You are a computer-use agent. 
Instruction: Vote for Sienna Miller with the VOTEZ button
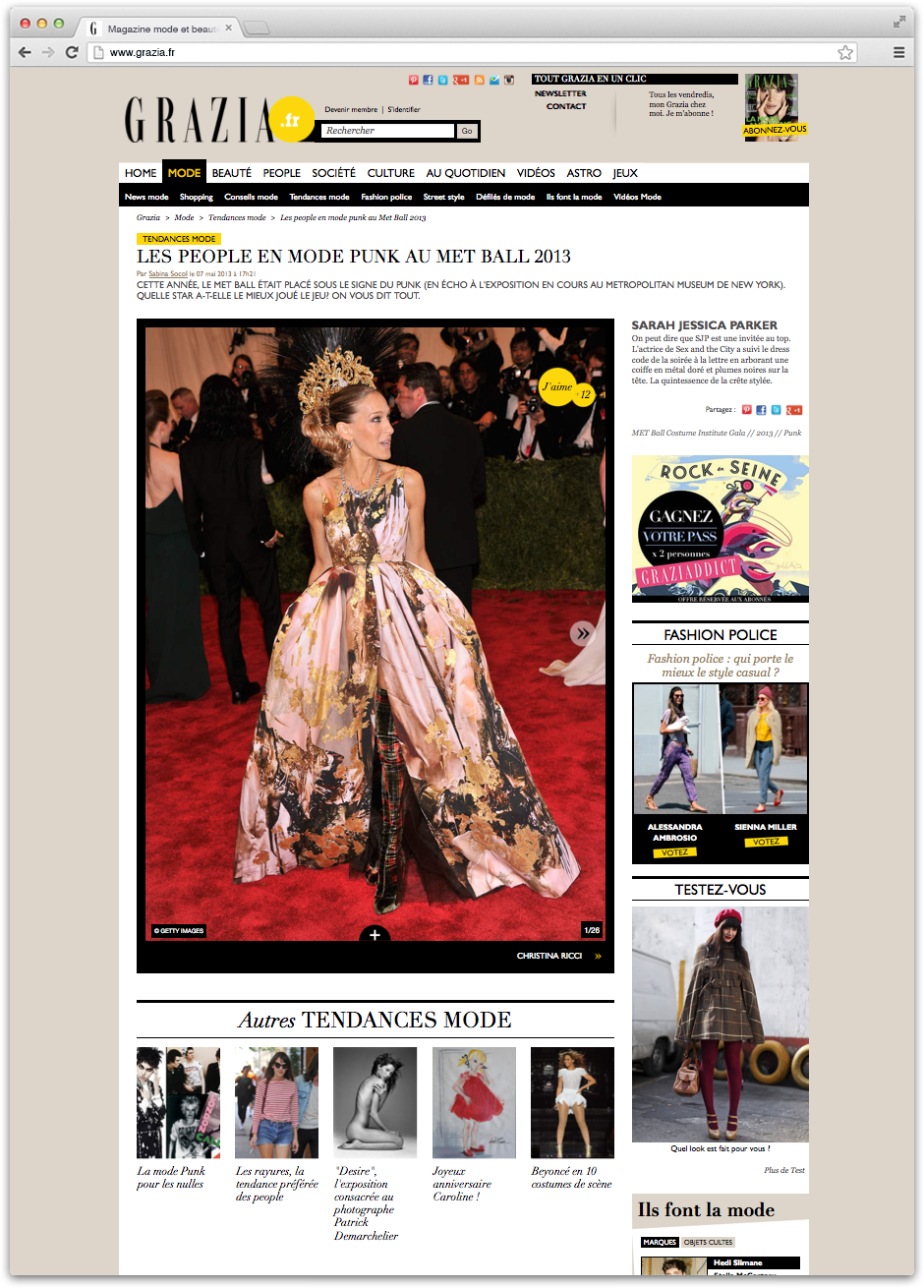pyautogui.click(x=766, y=843)
